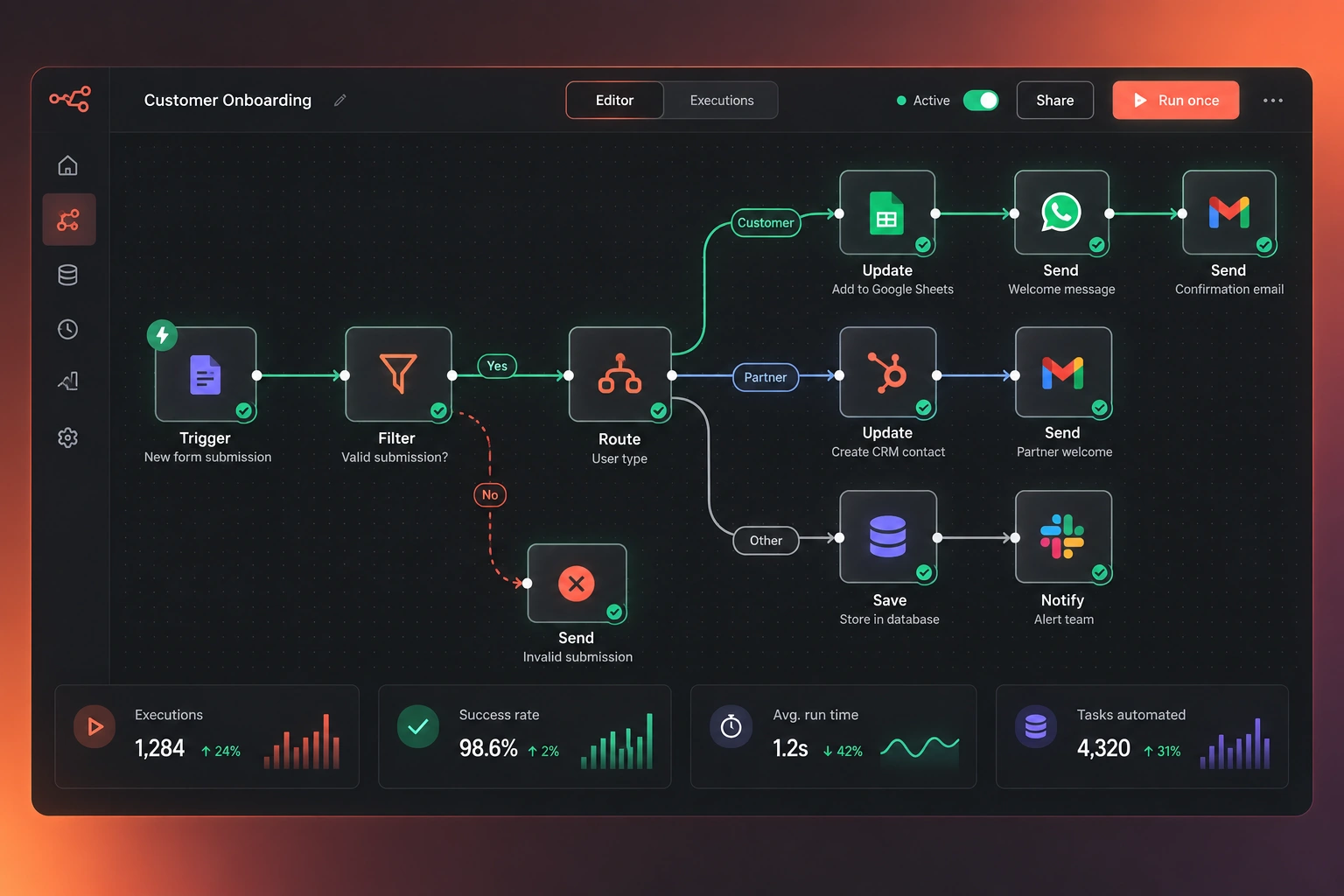Switch to the Editor tab
Viewport: 1344px width, 896px height.
tap(614, 101)
